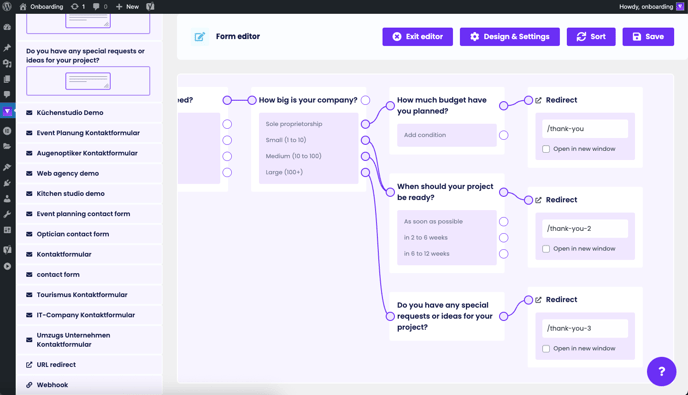Click the Sort button

[x=591, y=37]
